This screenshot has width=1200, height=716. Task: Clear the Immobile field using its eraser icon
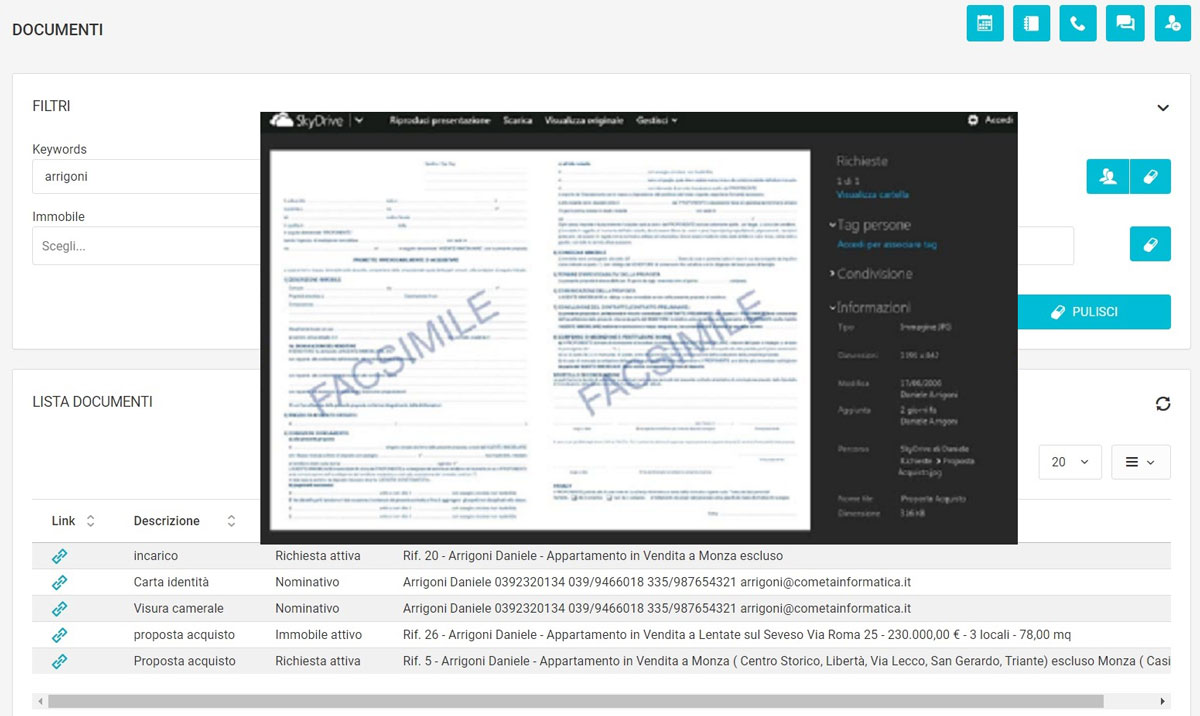(x=1150, y=245)
